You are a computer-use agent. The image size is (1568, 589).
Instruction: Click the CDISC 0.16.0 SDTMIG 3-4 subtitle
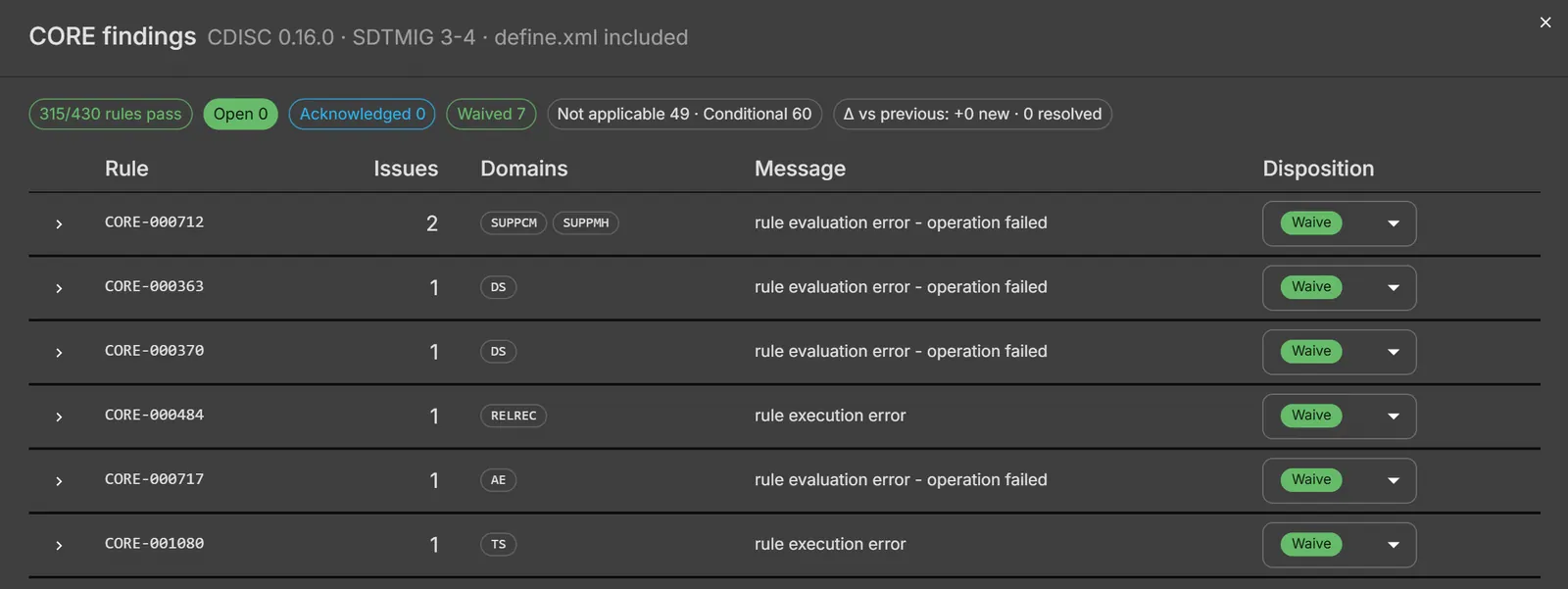point(448,37)
